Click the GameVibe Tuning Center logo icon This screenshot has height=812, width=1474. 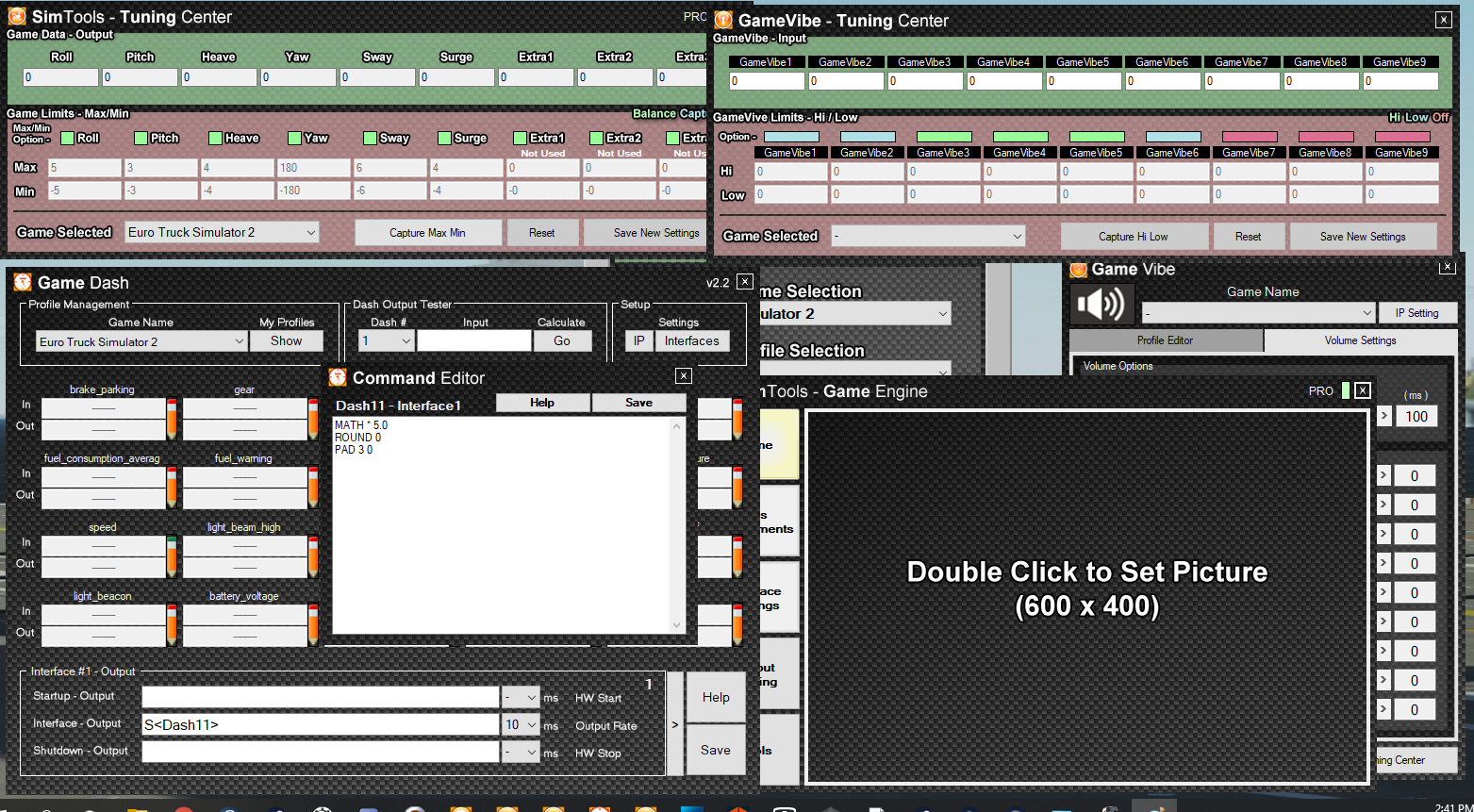(x=723, y=20)
